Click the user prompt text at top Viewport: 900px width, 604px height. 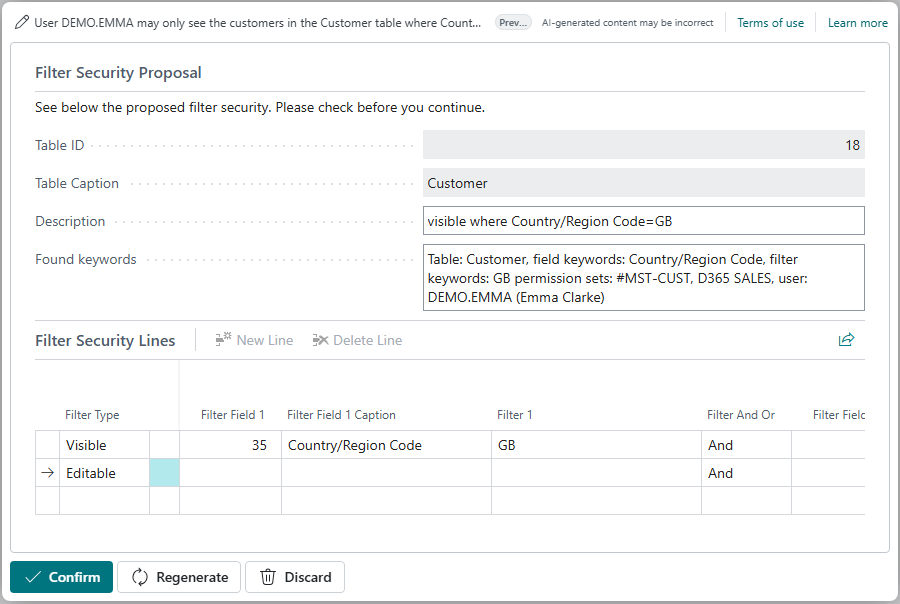click(x=258, y=23)
